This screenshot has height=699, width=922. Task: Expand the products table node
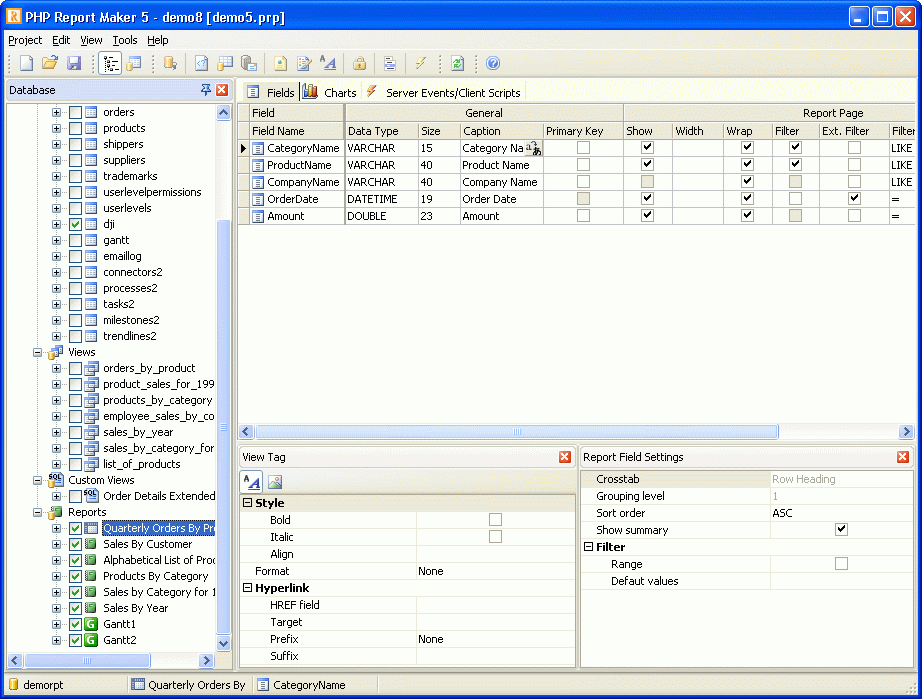point(56,128)
